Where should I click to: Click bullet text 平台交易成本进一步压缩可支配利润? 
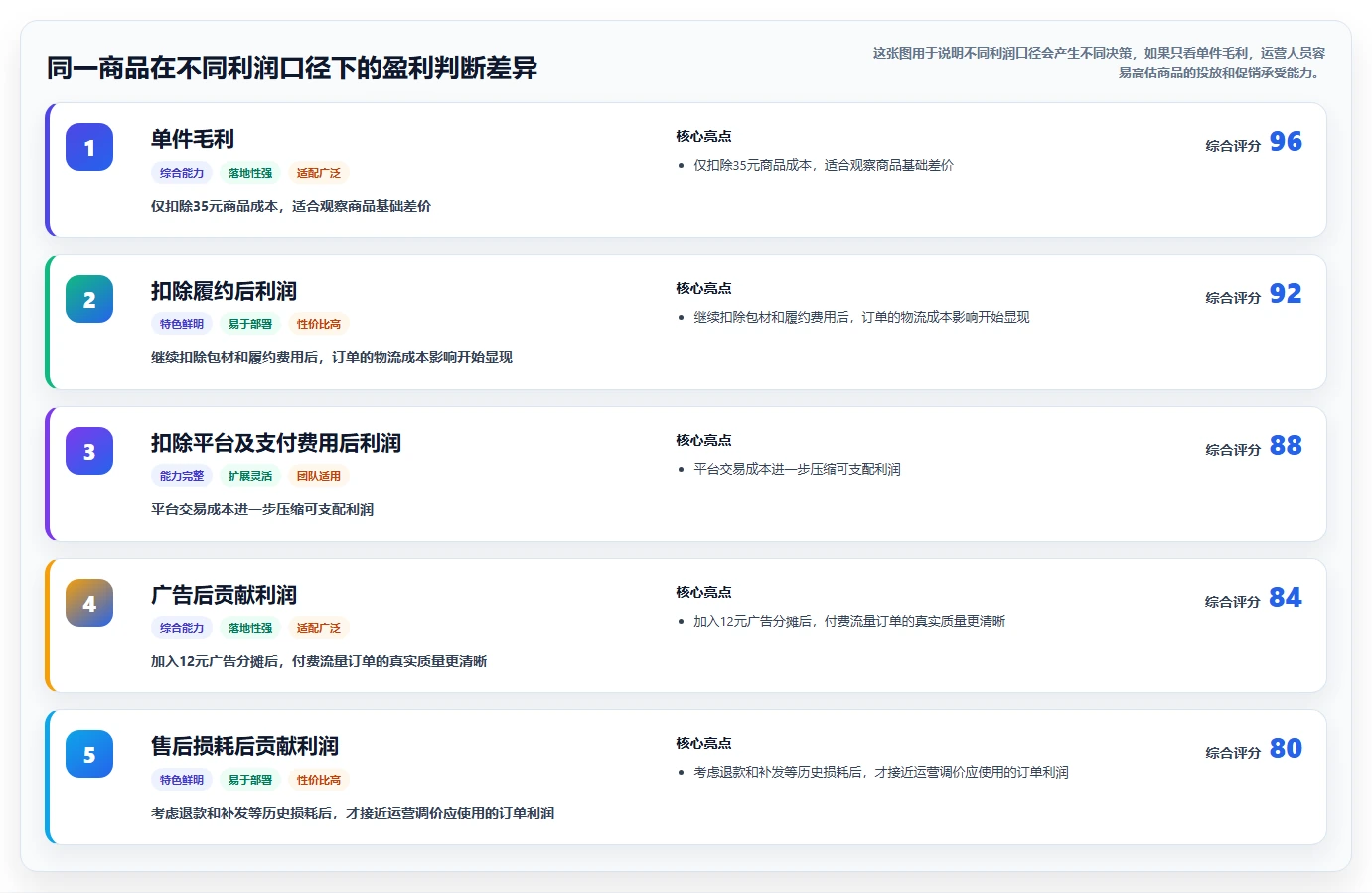797,470
